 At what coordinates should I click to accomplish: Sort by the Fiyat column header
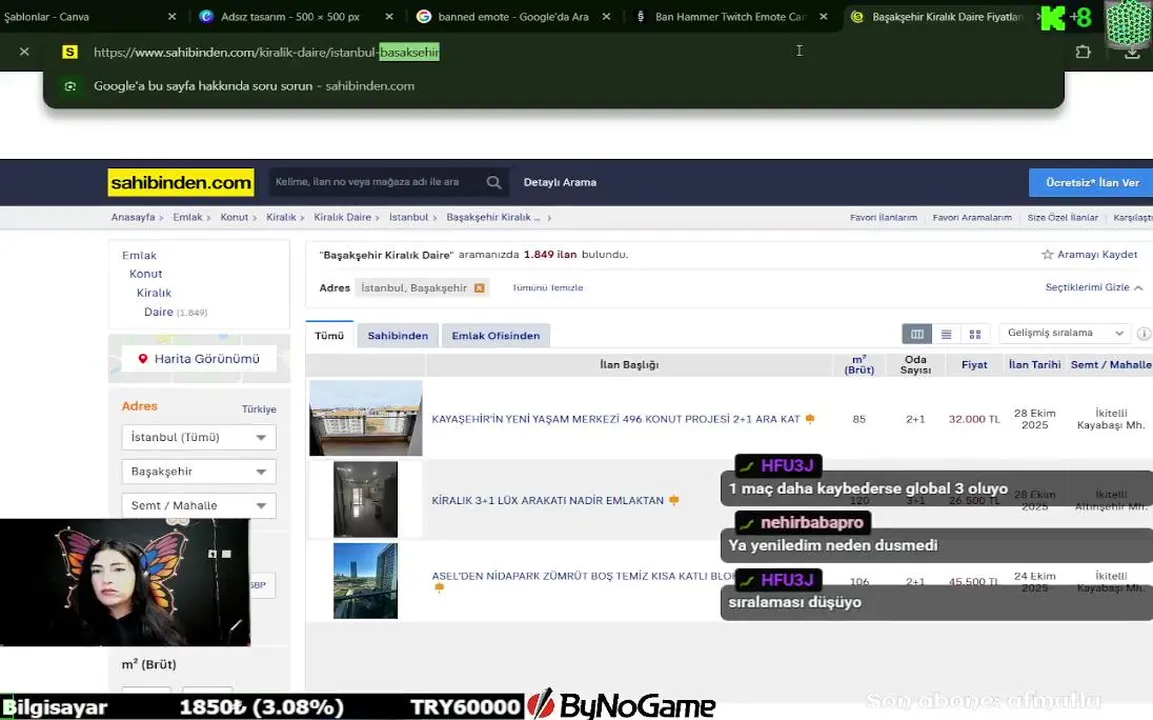click(x=974, y=365)
